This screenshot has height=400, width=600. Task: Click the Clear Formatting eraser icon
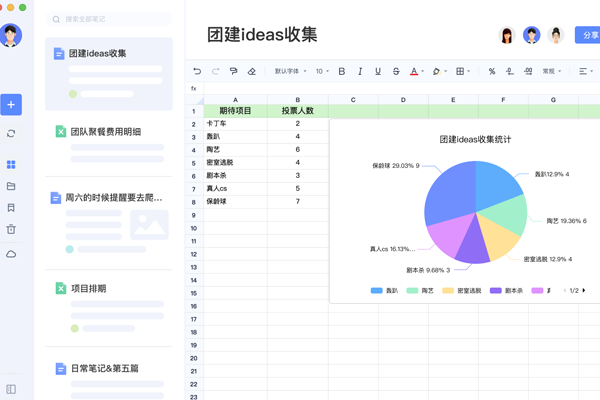[252, 72]
